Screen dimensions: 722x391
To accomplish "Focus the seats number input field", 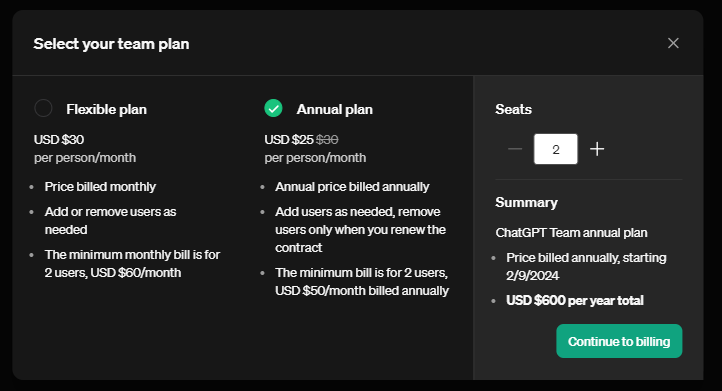I will 556,149.
